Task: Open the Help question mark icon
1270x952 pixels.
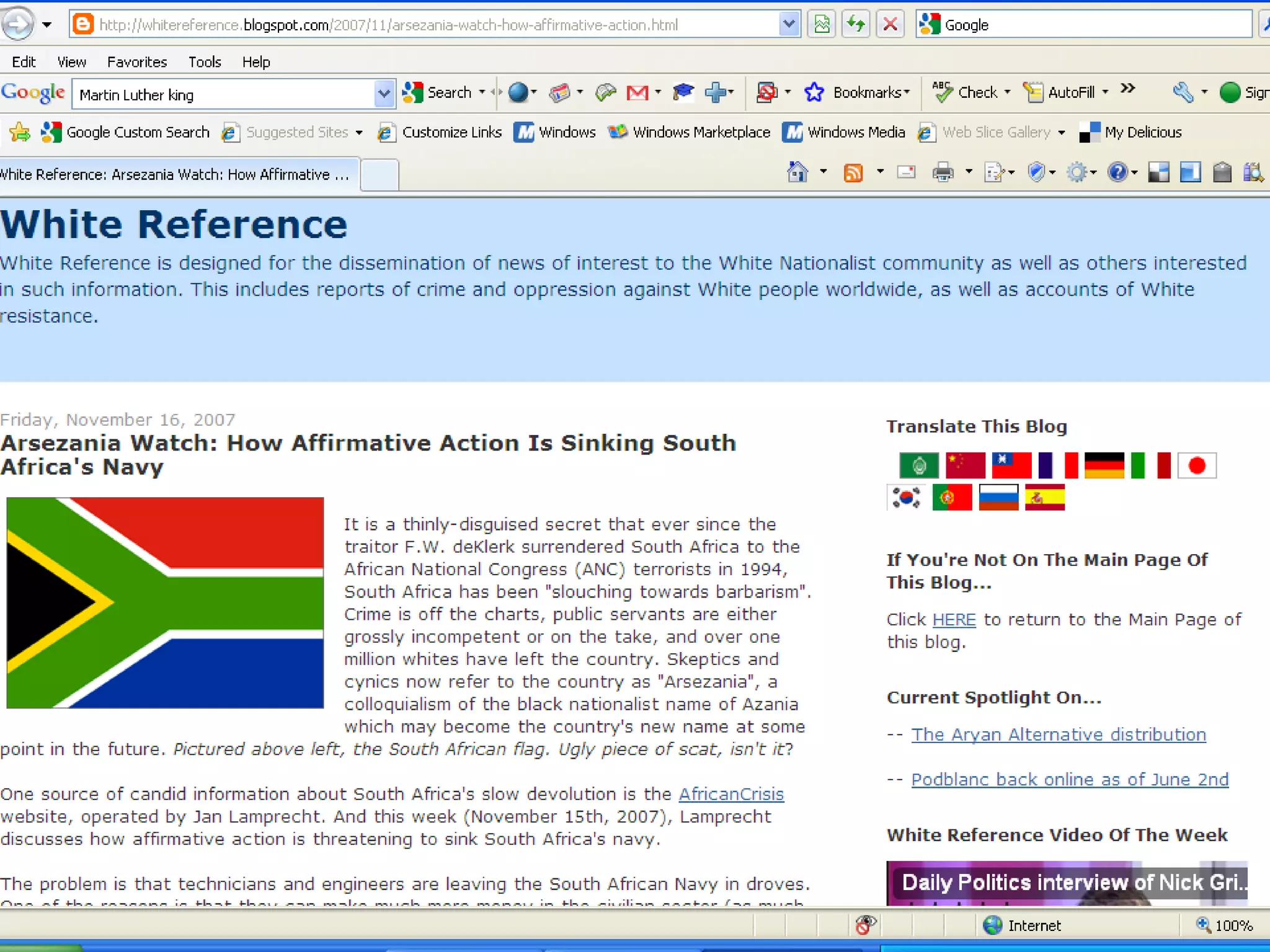Action: pos(1117,172)
